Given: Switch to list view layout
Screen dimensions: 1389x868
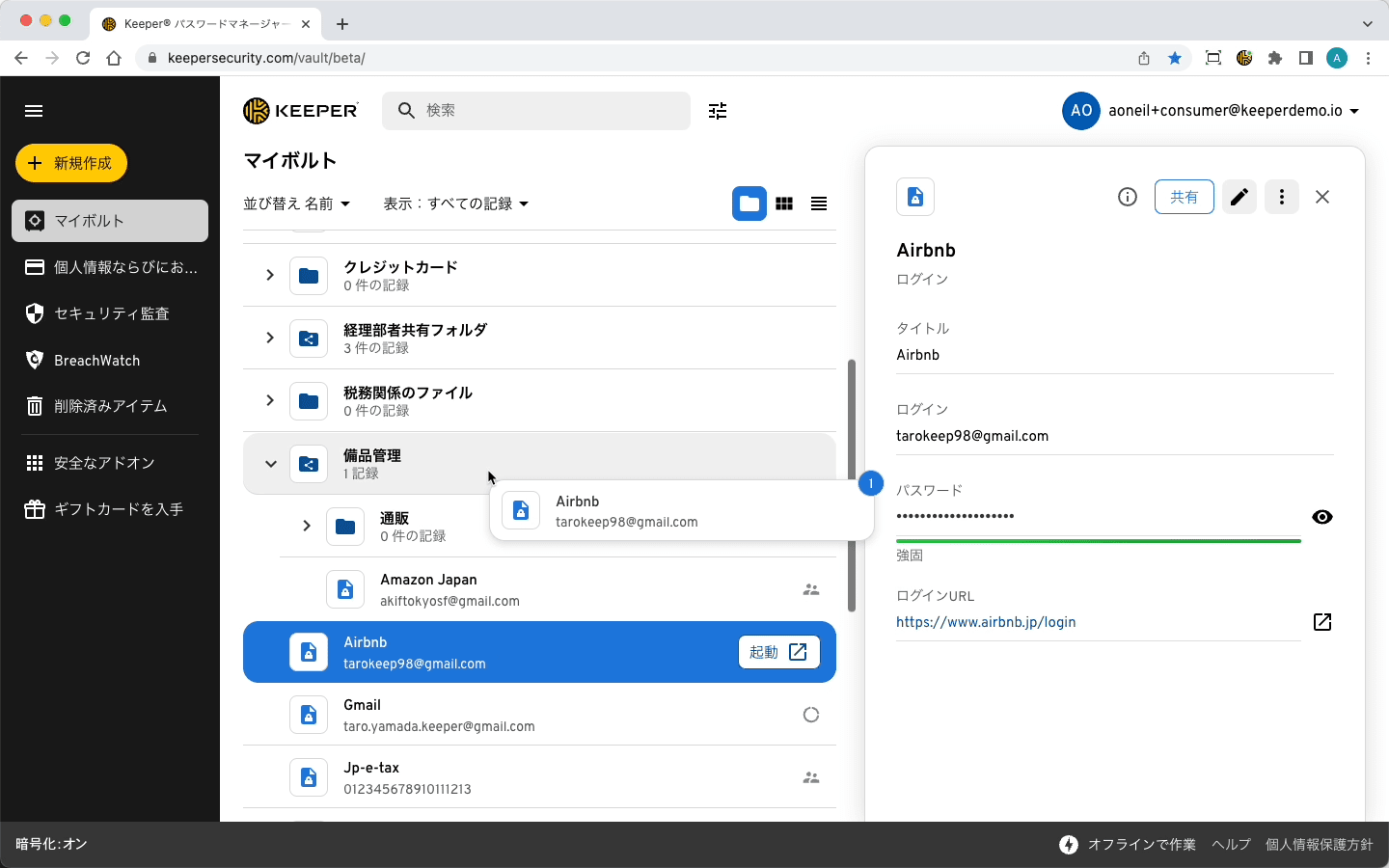Looking at the screenshot, I should (x=819, y=203).
